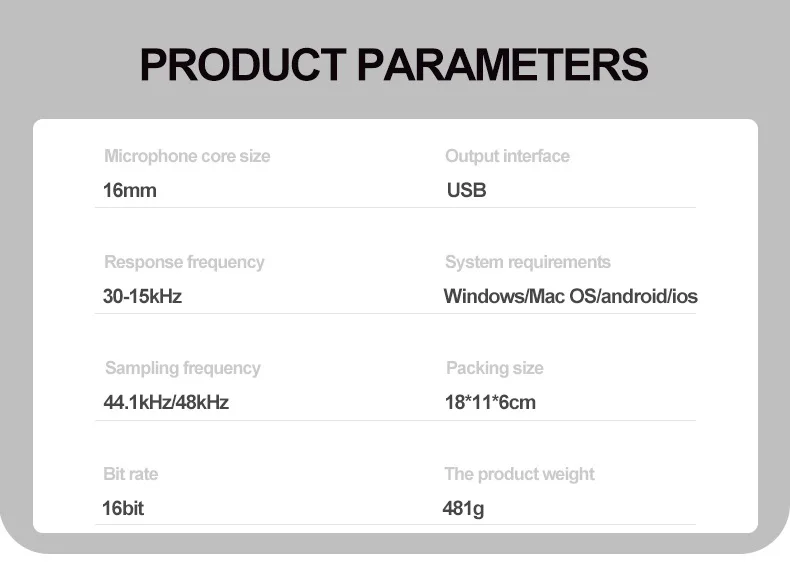Select the Output interface label

pos(507,156)
